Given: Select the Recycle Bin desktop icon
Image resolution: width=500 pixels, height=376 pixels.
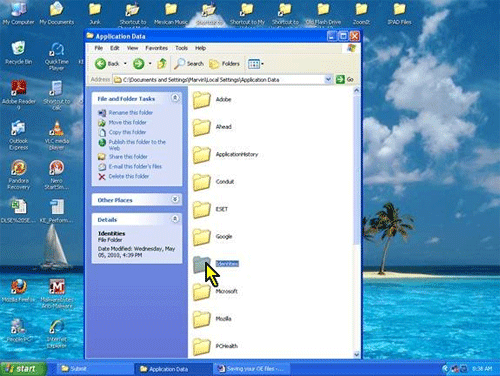Looking at the screenshot, I should click(18, 53).
